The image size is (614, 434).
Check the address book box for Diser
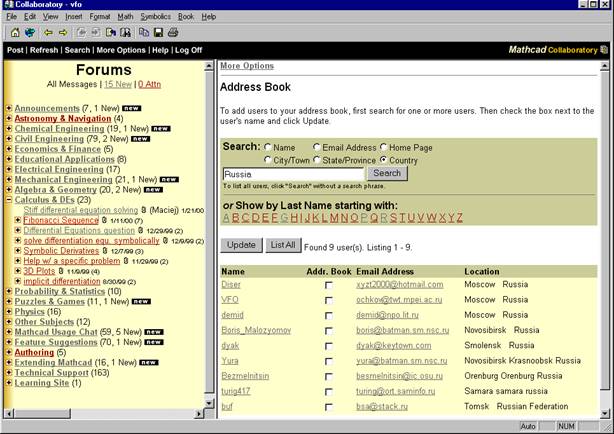[x=329, y=285]
